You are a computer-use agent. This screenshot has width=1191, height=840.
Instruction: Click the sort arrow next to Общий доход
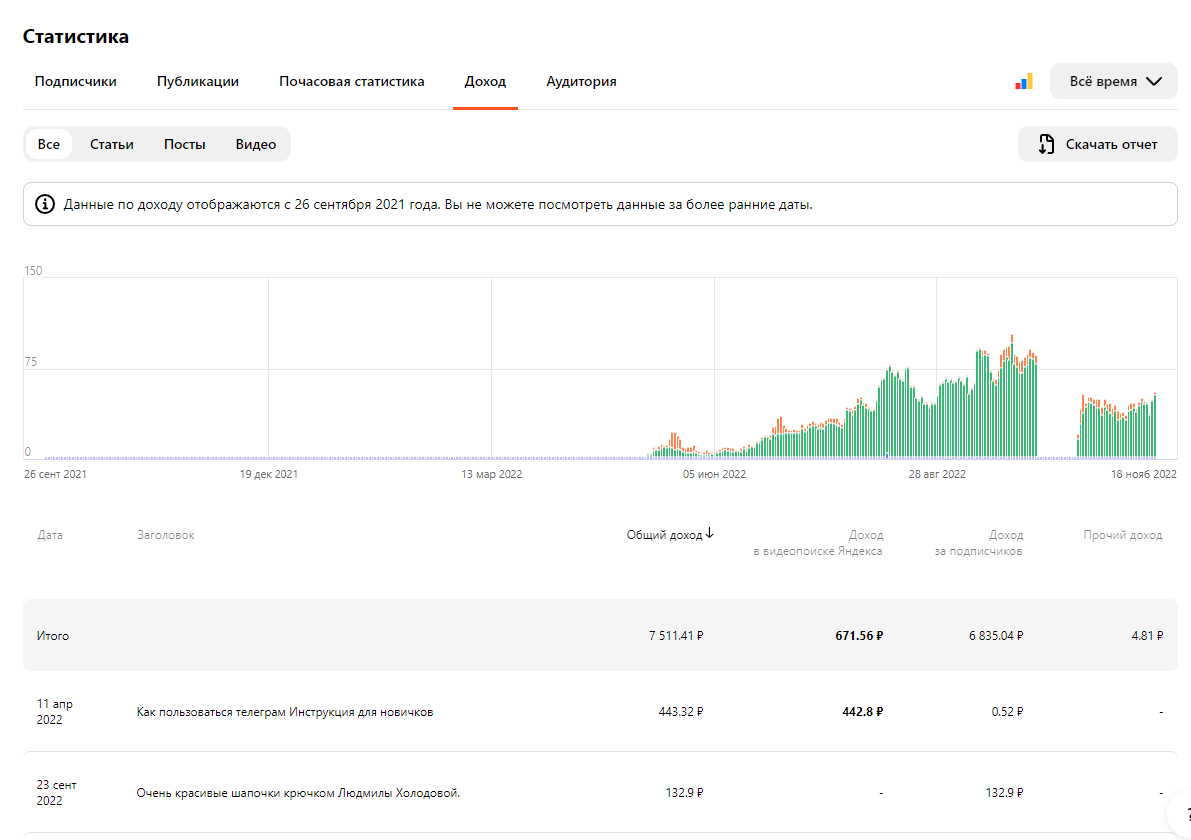[x=709, y=534]
